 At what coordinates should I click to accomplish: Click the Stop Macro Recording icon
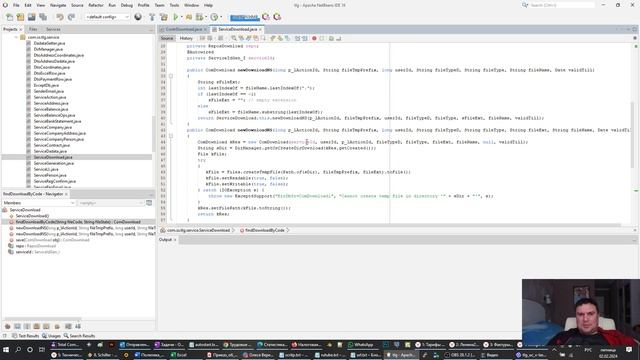(x=322, y=38)
